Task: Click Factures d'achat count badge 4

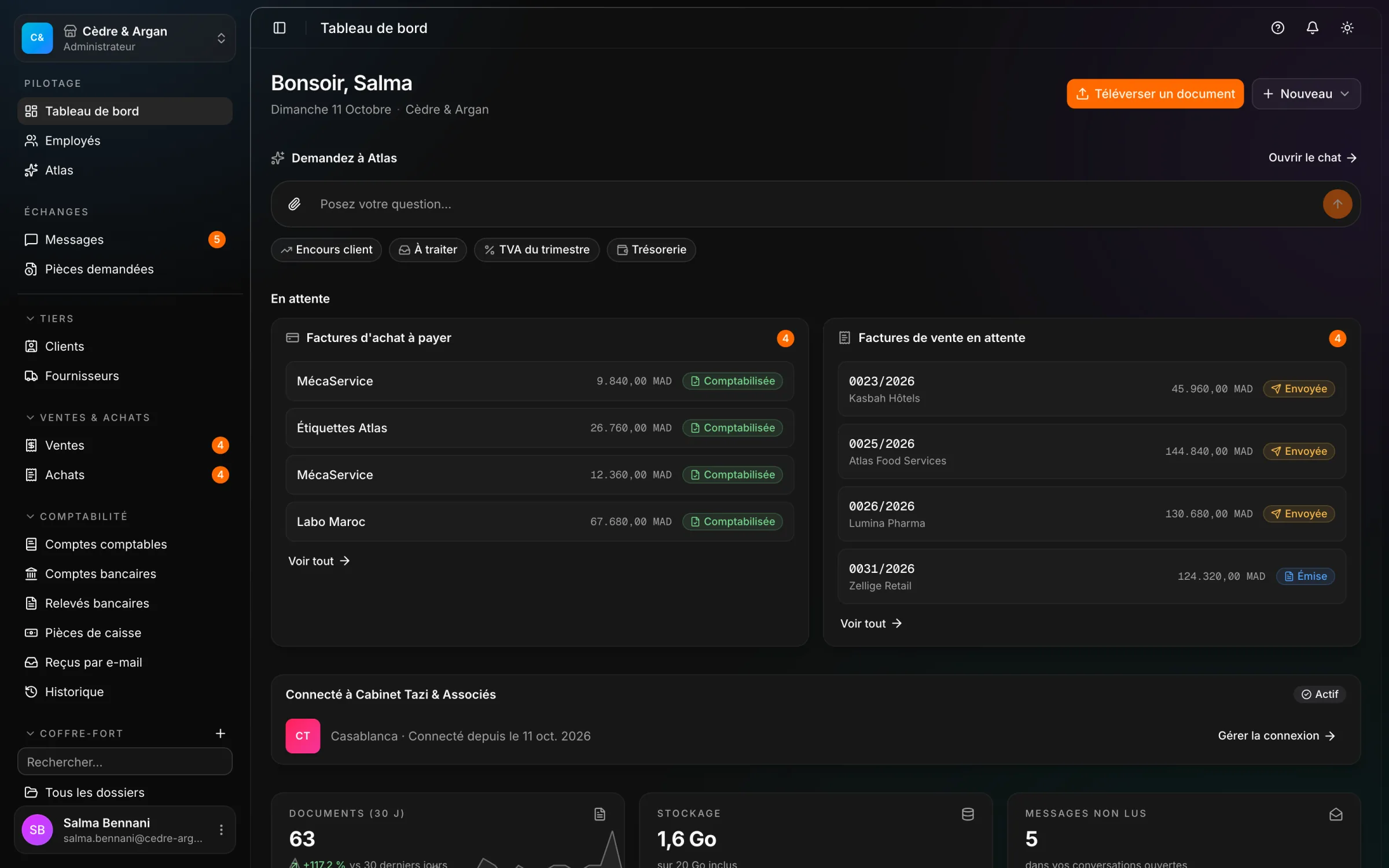Action: pyautogui.click(x=785, y=339)
